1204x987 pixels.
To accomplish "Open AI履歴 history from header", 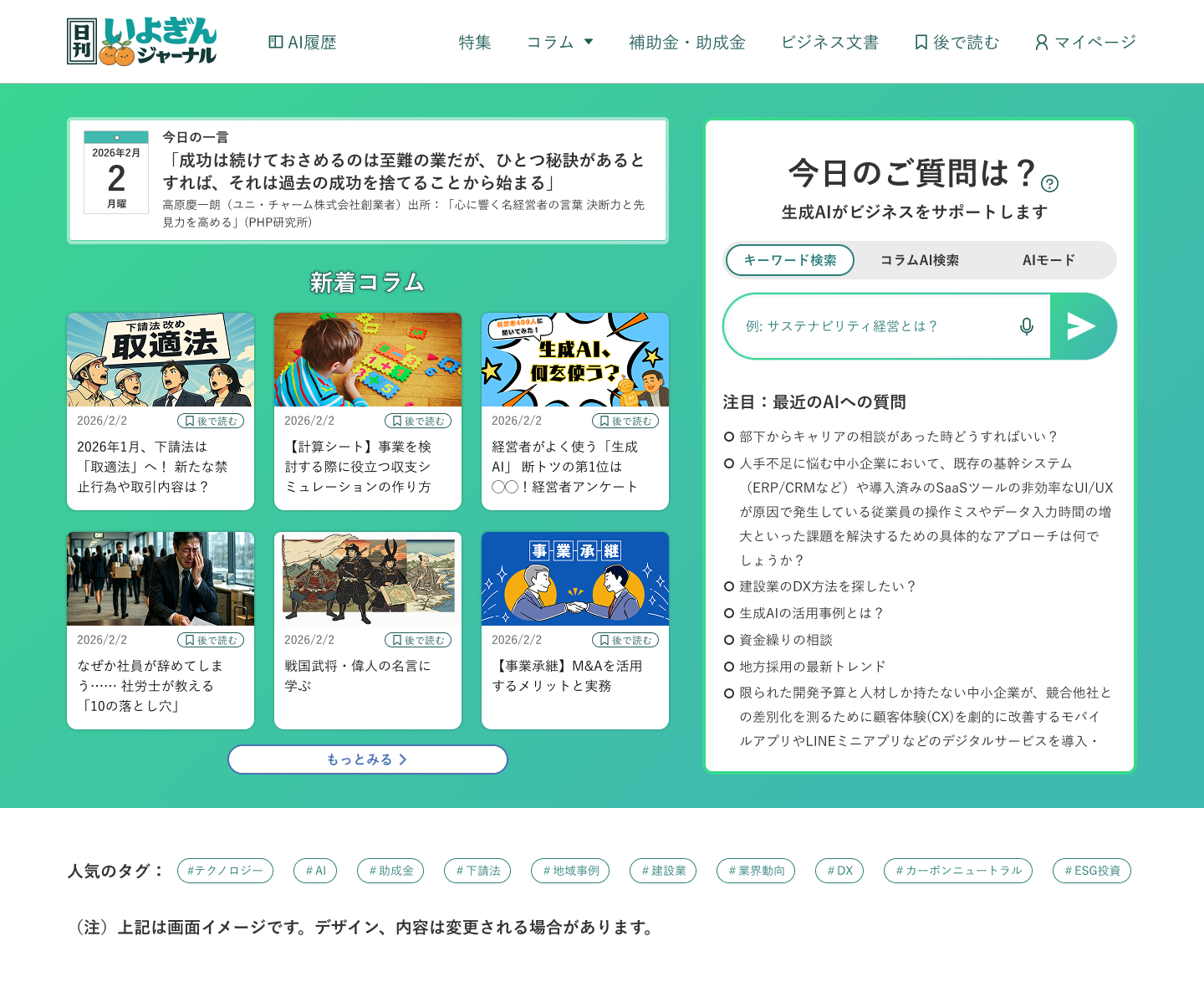I will [x=302, y=42].
